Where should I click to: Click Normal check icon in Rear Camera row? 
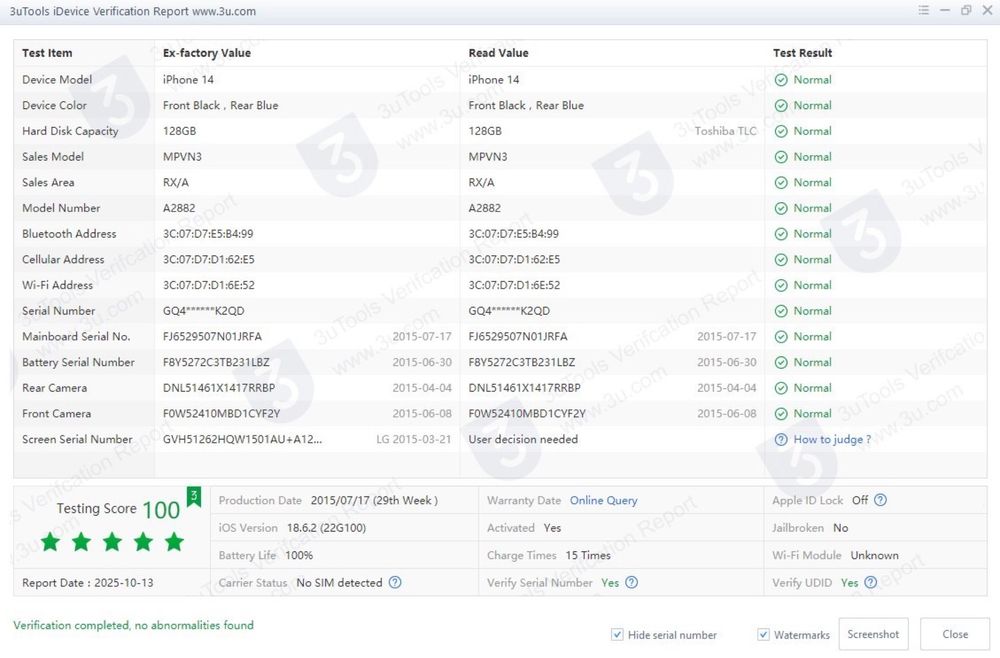pyautogui.click(x=781, y=388)
